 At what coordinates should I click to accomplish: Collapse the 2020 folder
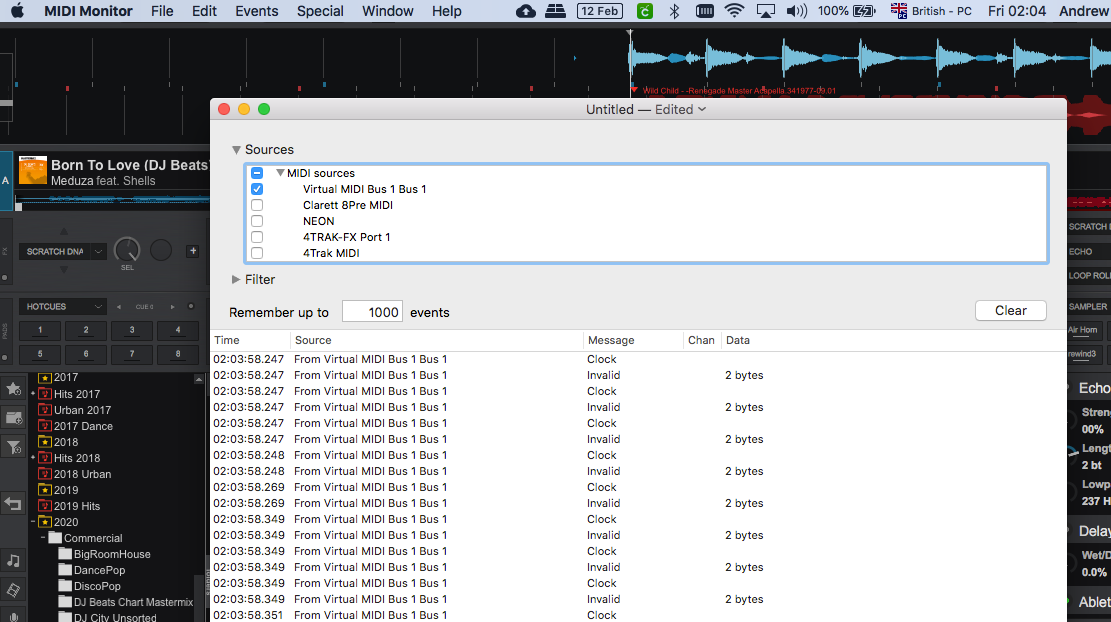33,522
